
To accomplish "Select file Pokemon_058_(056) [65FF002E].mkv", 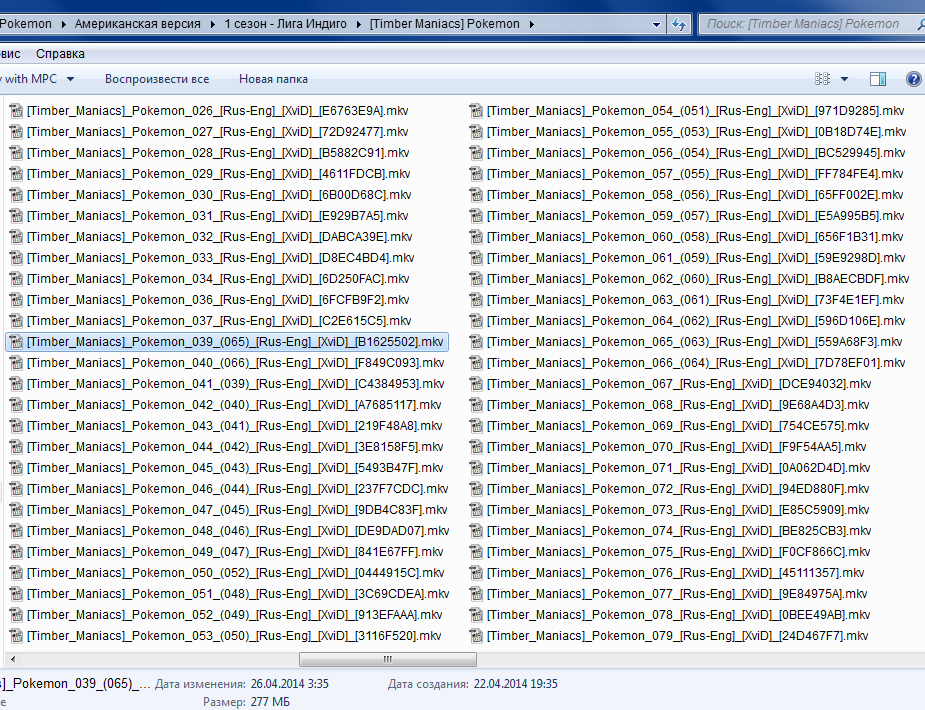I will pos(694,195).
